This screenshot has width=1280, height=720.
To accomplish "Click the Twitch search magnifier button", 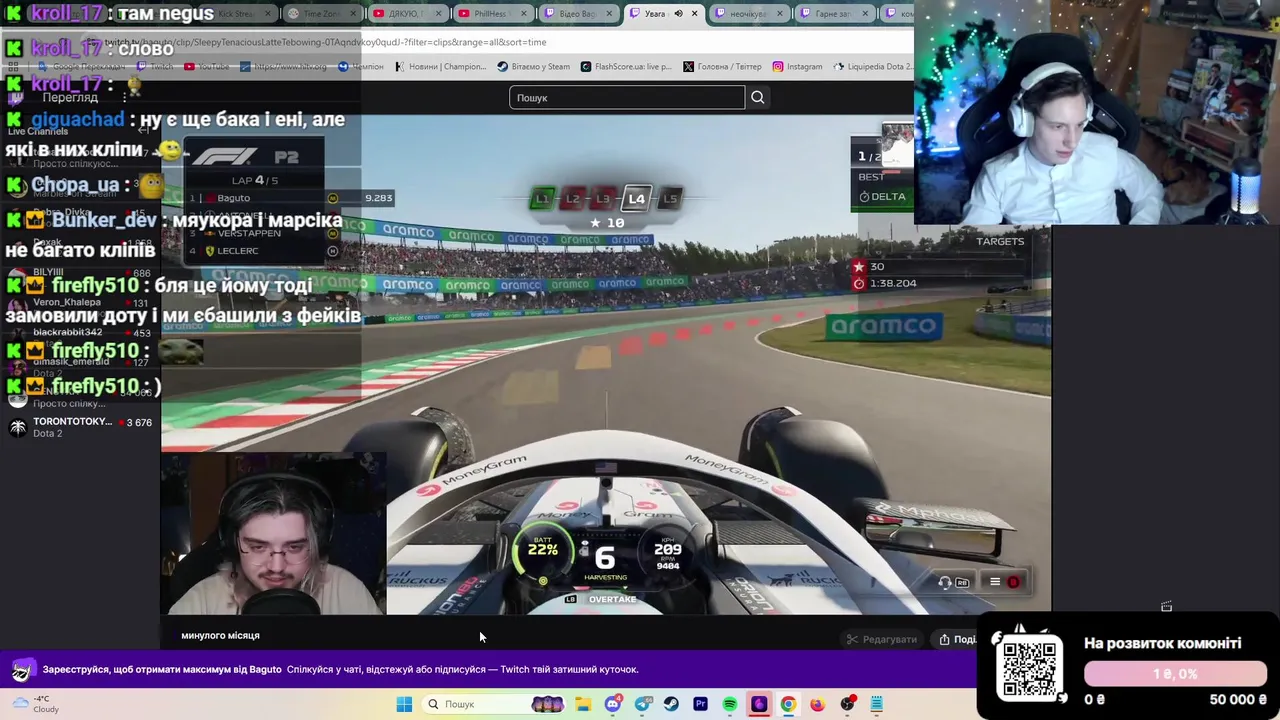I will coord(757,97).
